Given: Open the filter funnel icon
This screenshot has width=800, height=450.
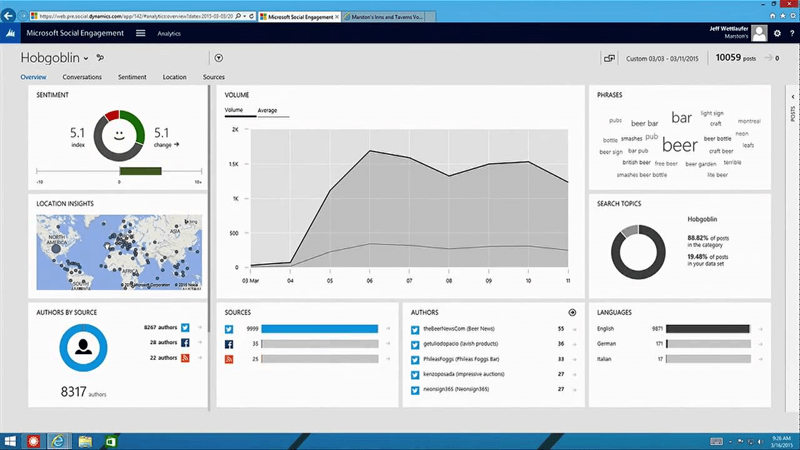Looking at the screenshot, I should coord(219,58).
